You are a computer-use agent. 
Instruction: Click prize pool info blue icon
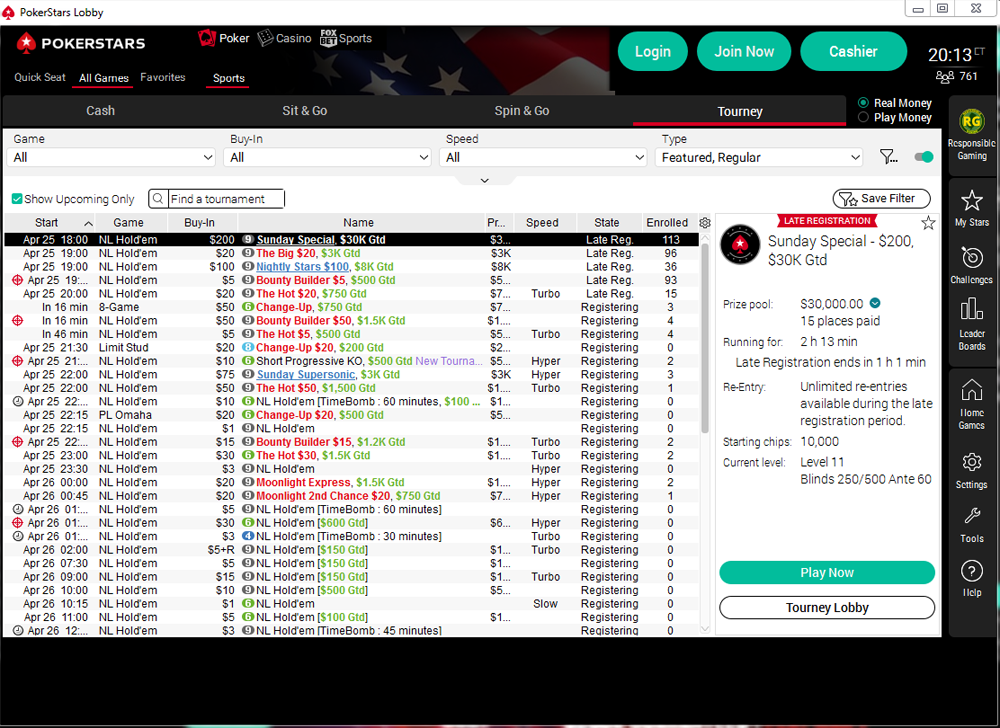pos(875,303)
